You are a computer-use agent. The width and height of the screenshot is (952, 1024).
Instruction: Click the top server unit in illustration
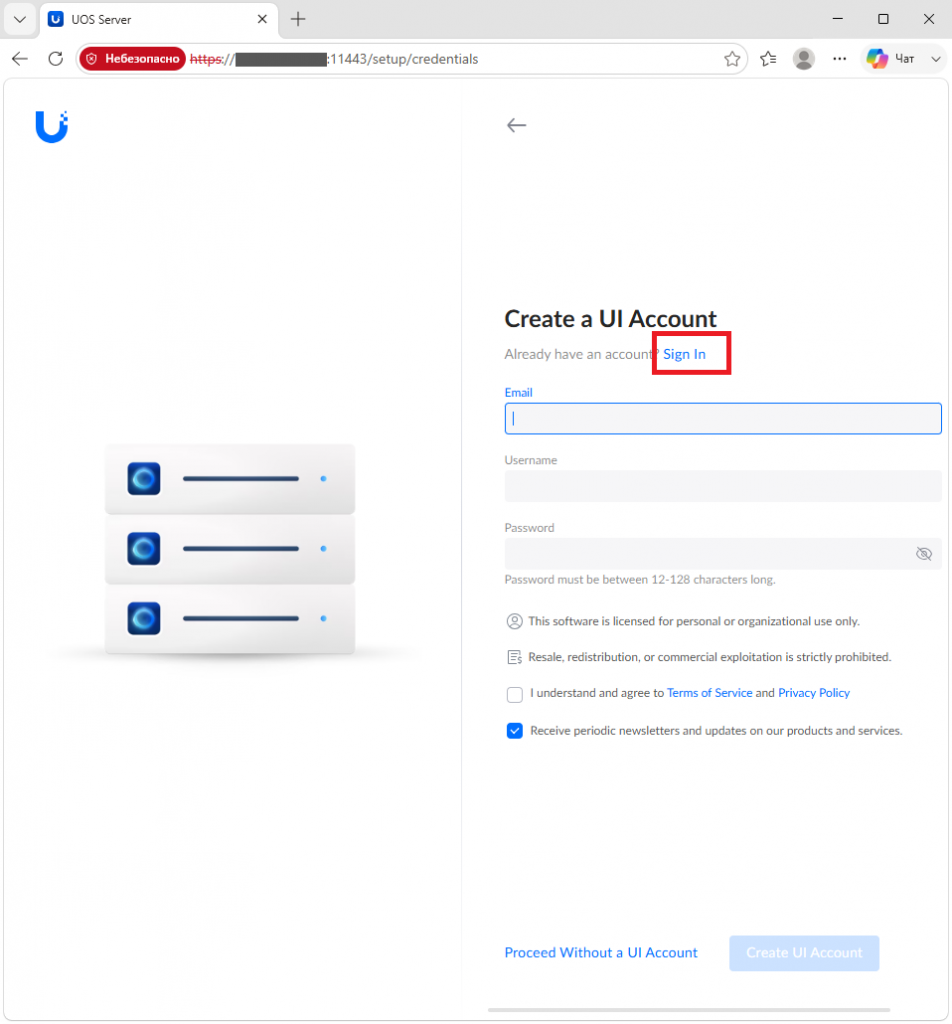click(x=230, y=479)
